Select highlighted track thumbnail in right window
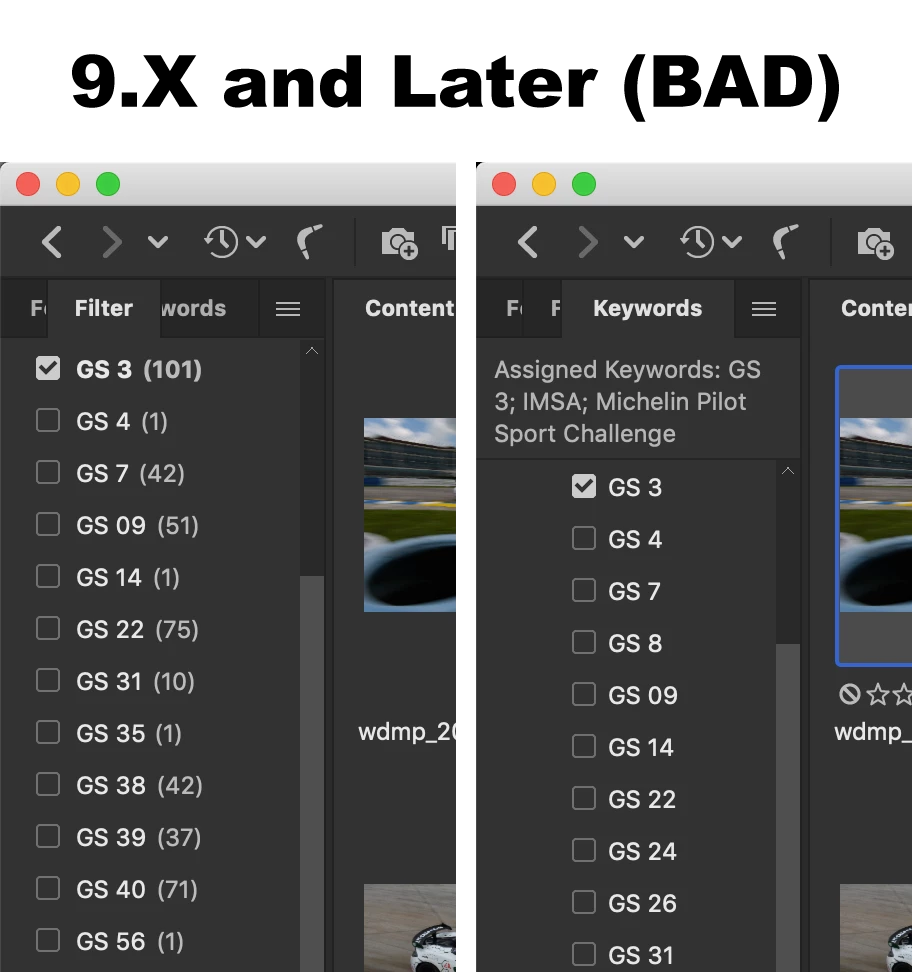Image resolution: width=912 pixels, height=972 pixels. pyautogui.click(x=875, y=515)
